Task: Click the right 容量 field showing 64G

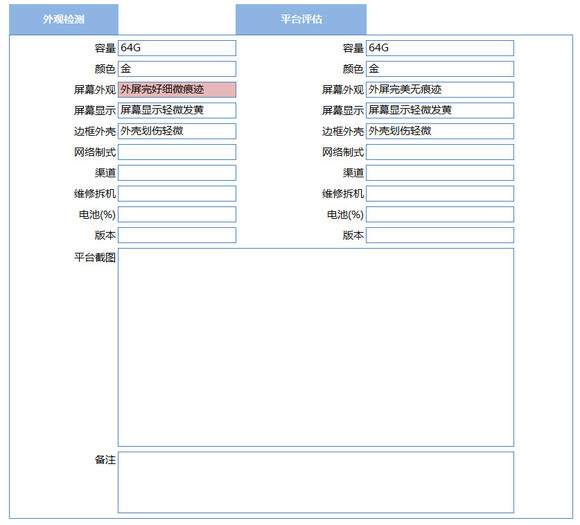Action: (x=440, y=48)
